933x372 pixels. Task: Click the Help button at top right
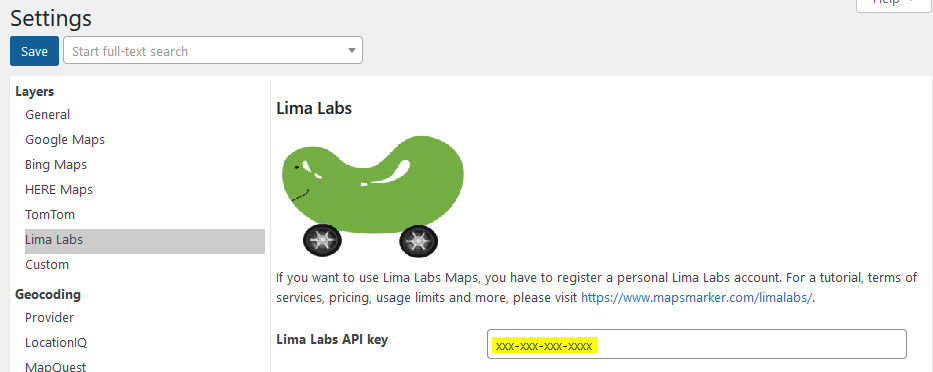tap(894, 5)
